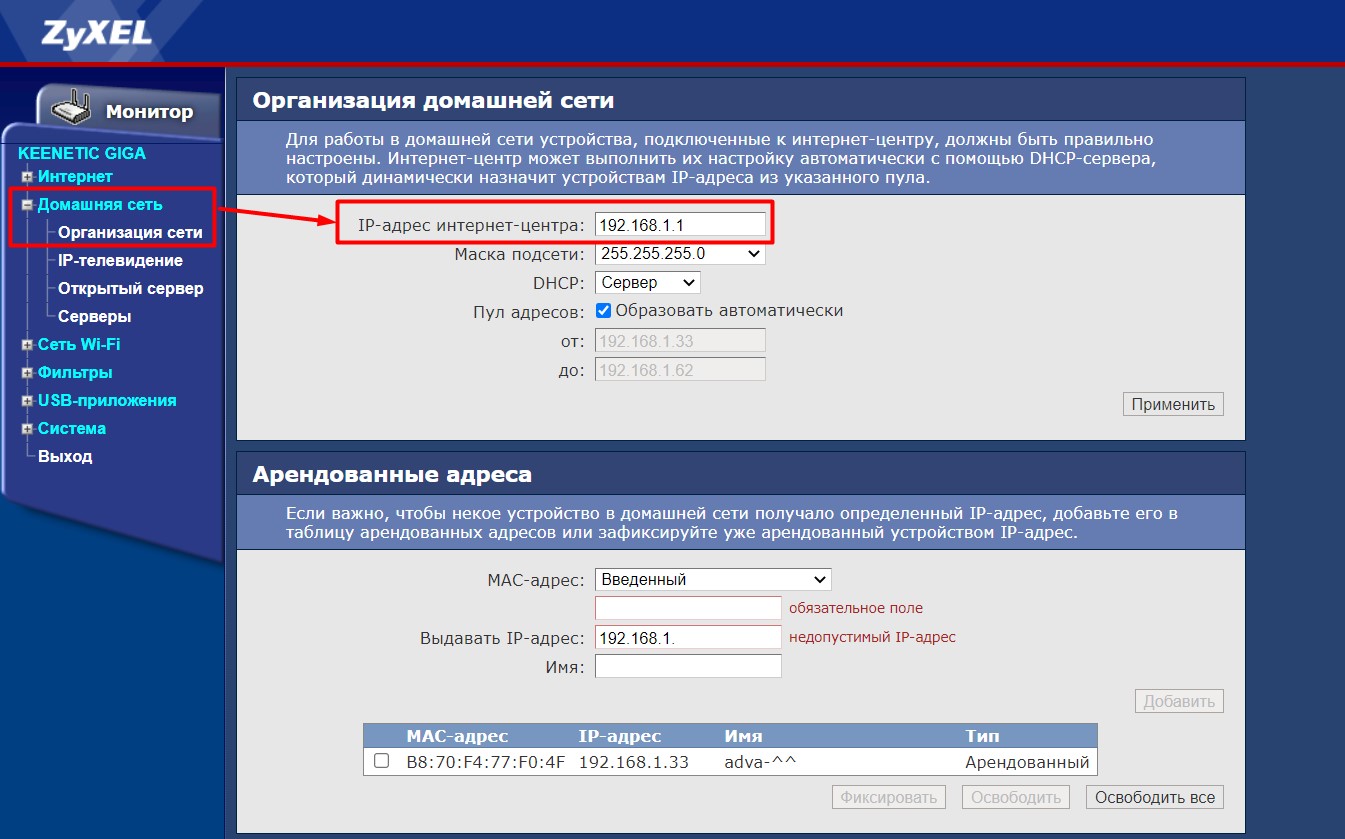
Task: Expand the Интернет tree node
Action: tap(28, 177)
